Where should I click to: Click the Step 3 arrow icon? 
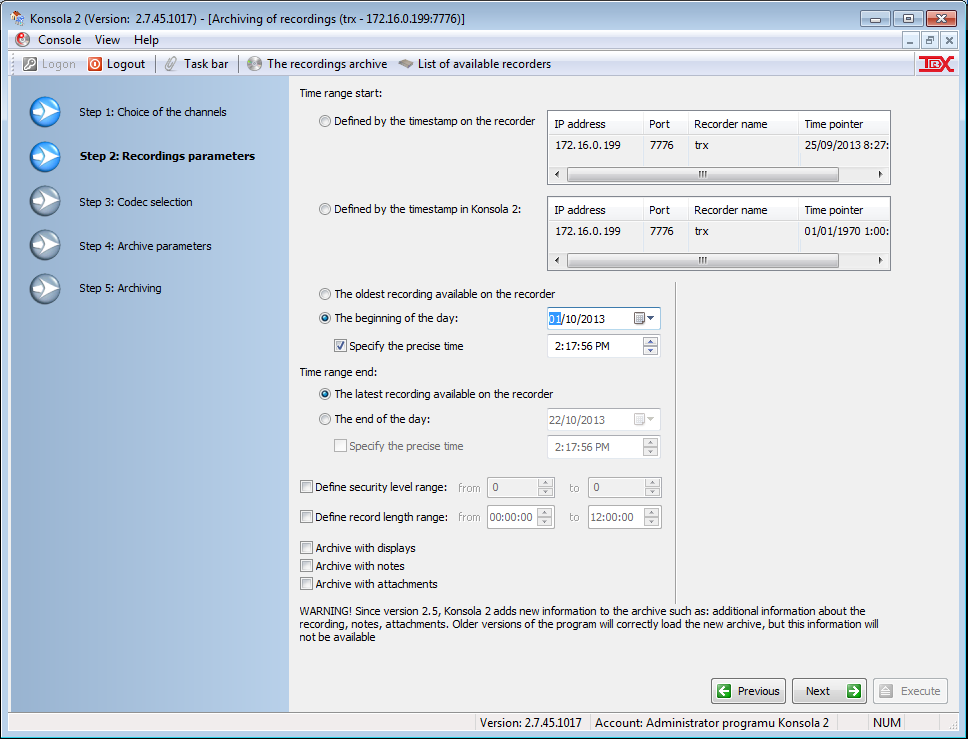45,201
